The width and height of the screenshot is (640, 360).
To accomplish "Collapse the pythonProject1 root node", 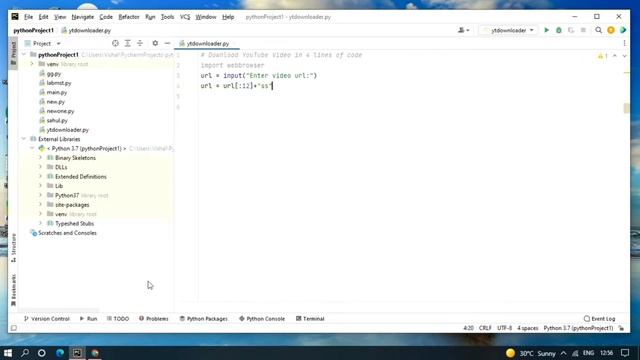I will point(24,54).
